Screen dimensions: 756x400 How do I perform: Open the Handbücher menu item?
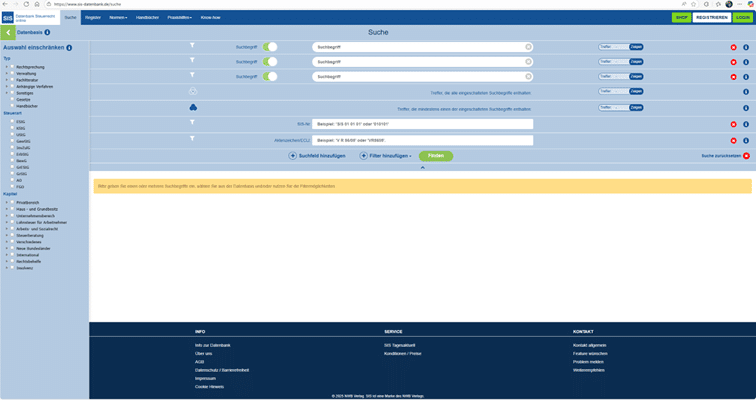tap(147, 17)
